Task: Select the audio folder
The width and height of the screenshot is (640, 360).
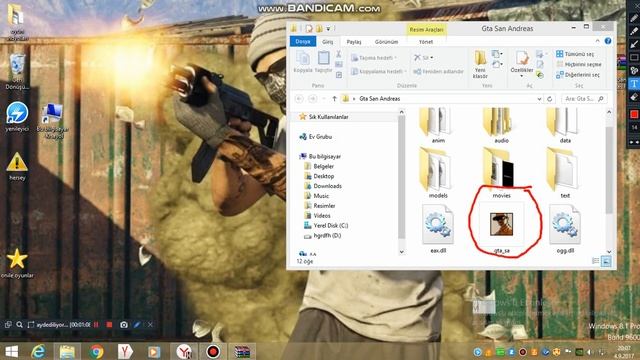Action: pos(501,125)
